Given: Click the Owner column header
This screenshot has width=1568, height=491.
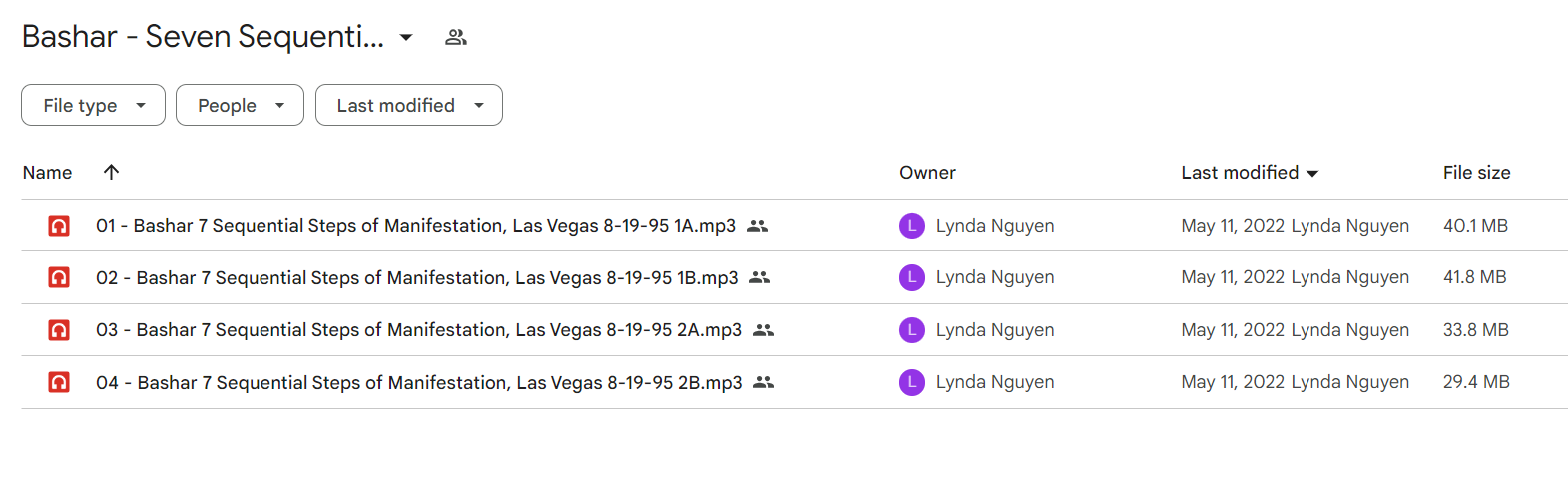Looking at the screenshot, I should coord(927,173).
